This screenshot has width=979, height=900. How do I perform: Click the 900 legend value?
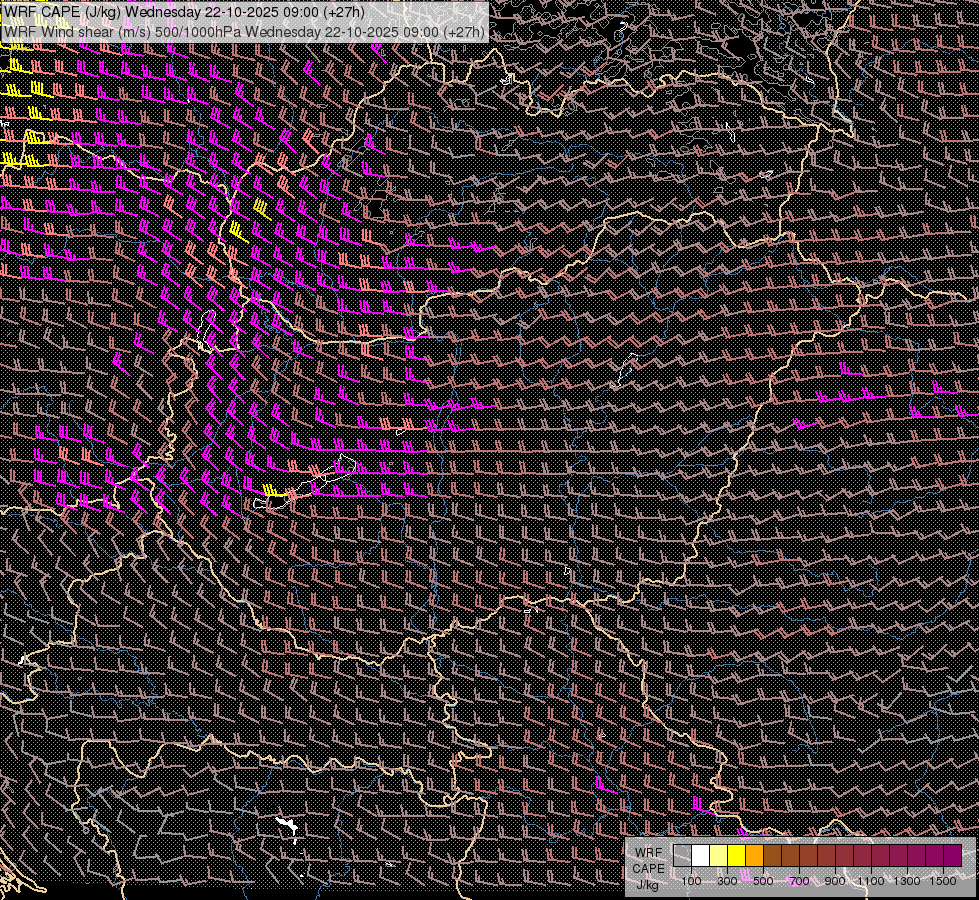coord(835,881)
